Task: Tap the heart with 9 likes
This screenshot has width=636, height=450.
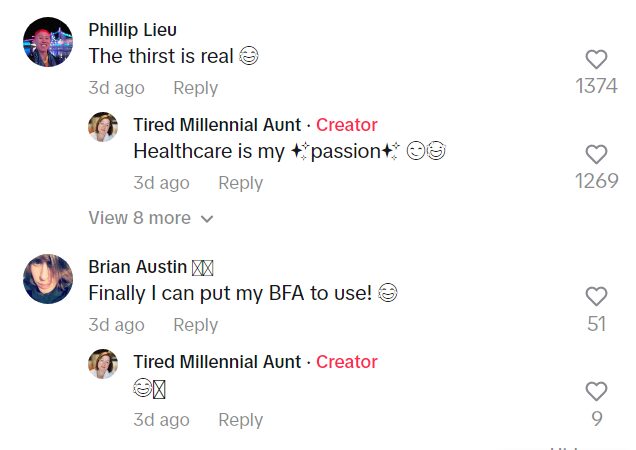Action: pos(596,392)
